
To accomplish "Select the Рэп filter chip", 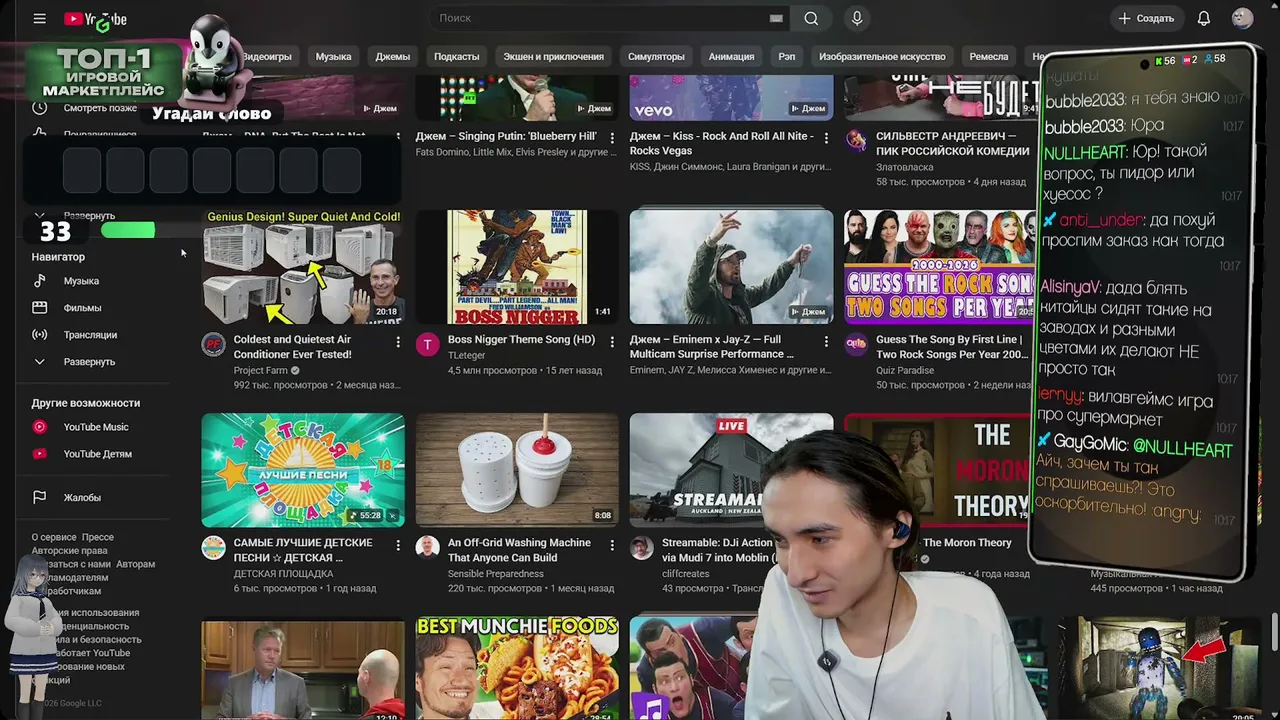I will click(787, 57).
